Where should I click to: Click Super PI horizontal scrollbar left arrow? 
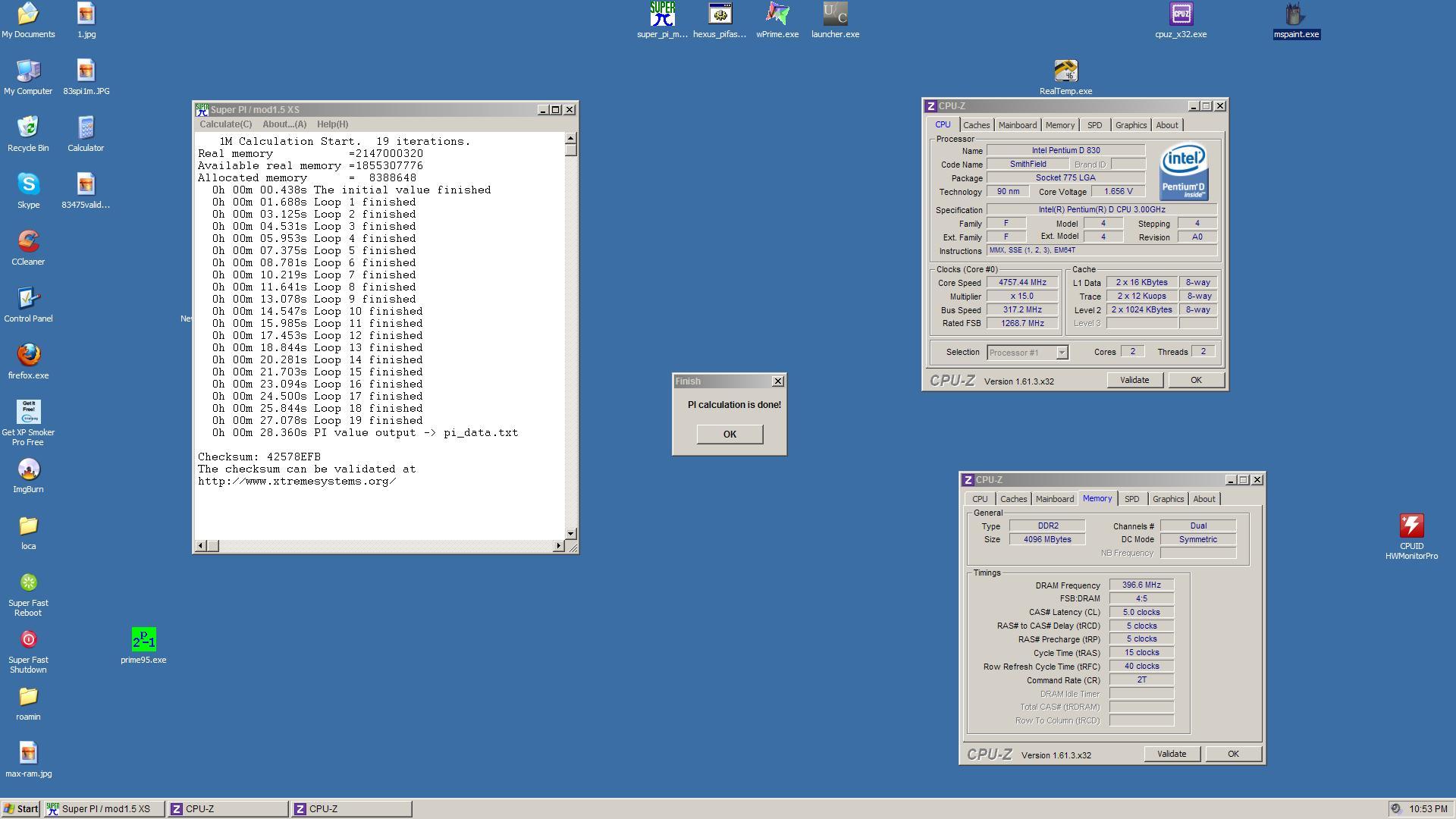pyautogui.click(x=200, y=545)
